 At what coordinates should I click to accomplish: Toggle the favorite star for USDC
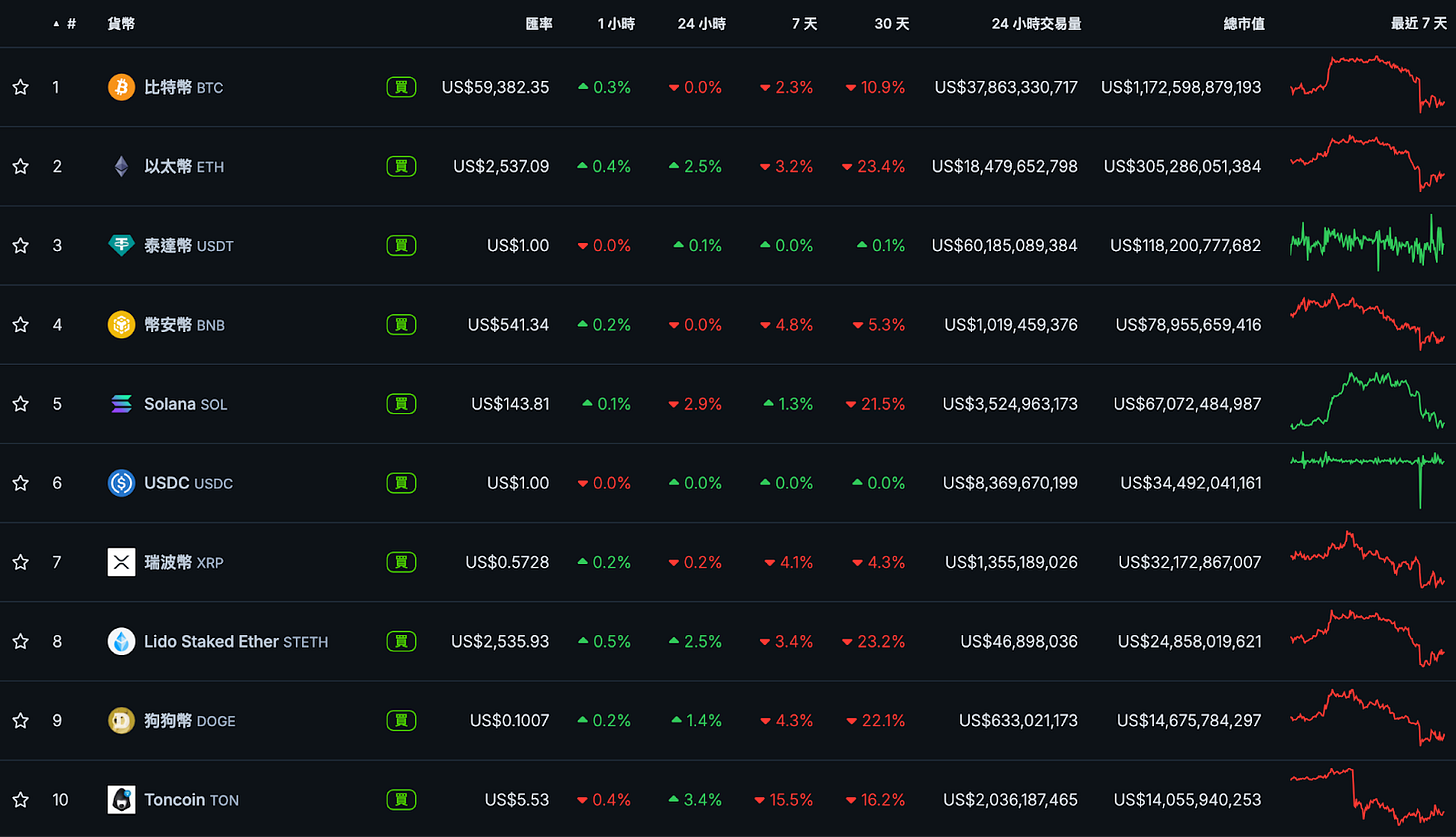tap(20, 483)
